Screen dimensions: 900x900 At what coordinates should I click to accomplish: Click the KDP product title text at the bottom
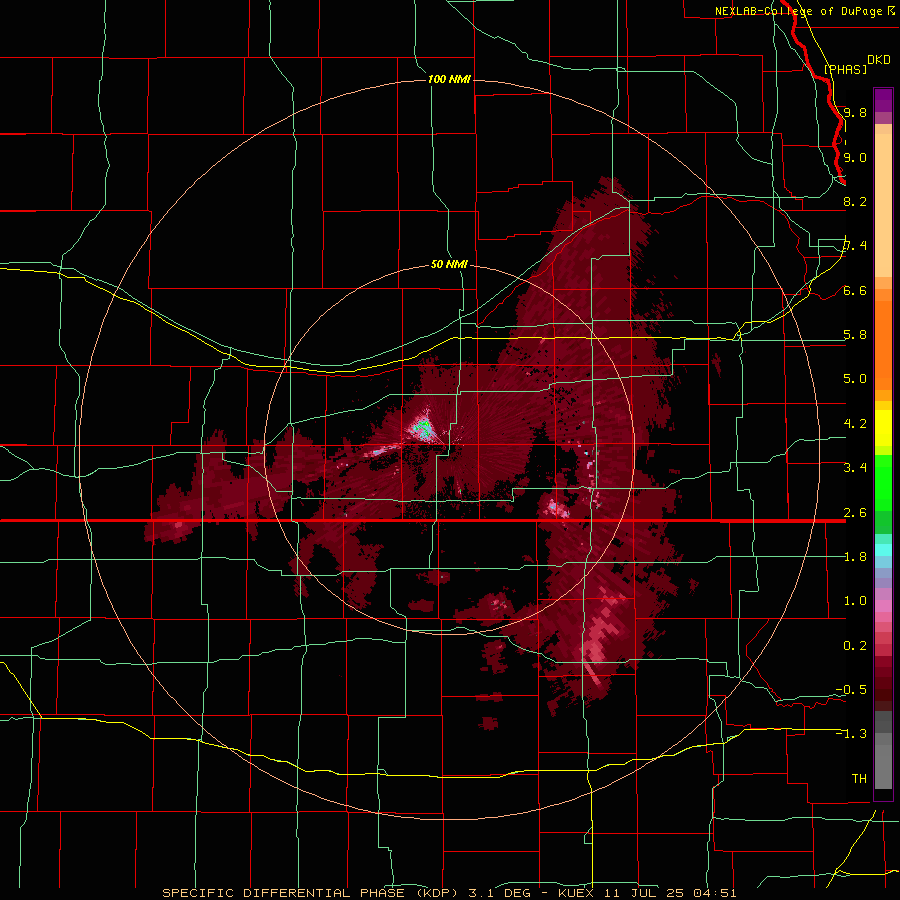pyautogui.click(x=449, y=893)
